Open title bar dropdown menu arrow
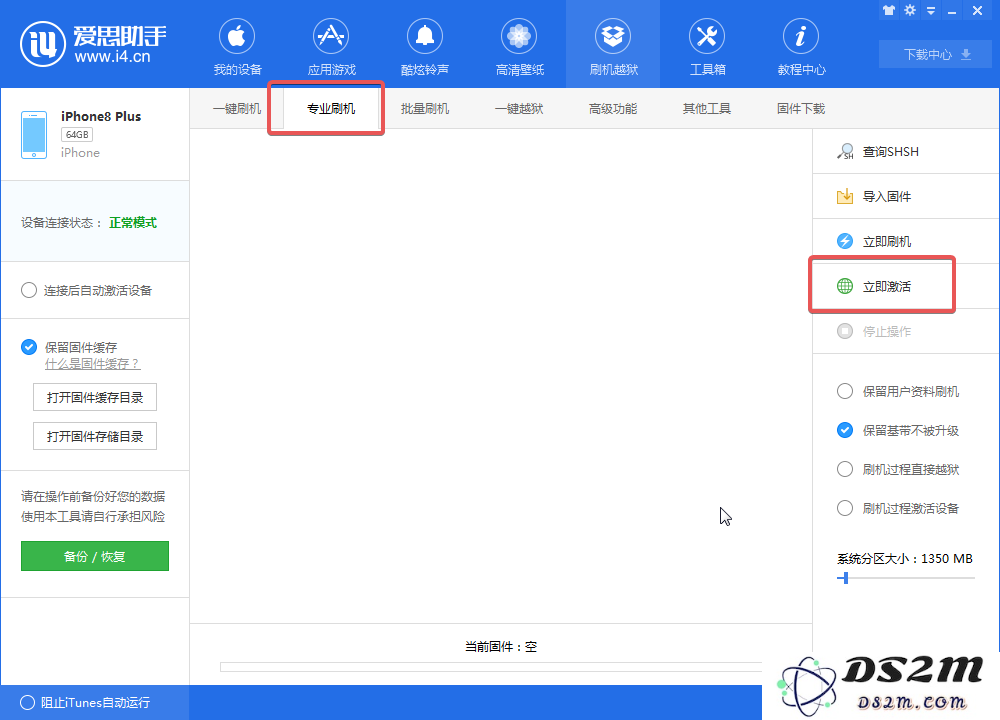Image resolution: width=1000 pixels, height=720 pixels. point(931,11)
